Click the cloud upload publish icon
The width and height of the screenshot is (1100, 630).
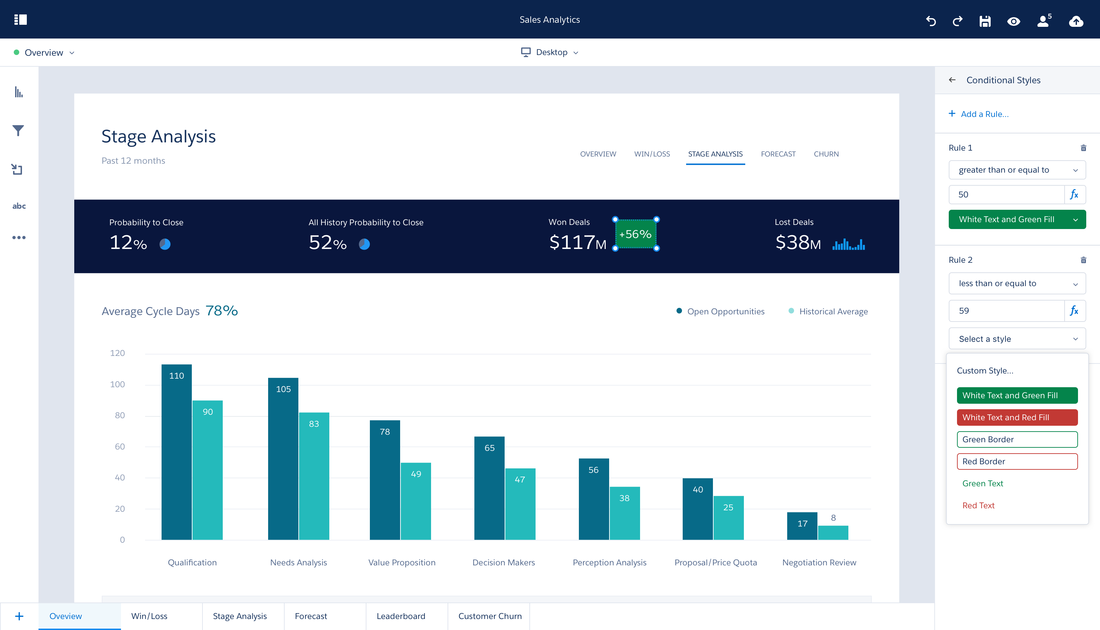point(1075,21)
